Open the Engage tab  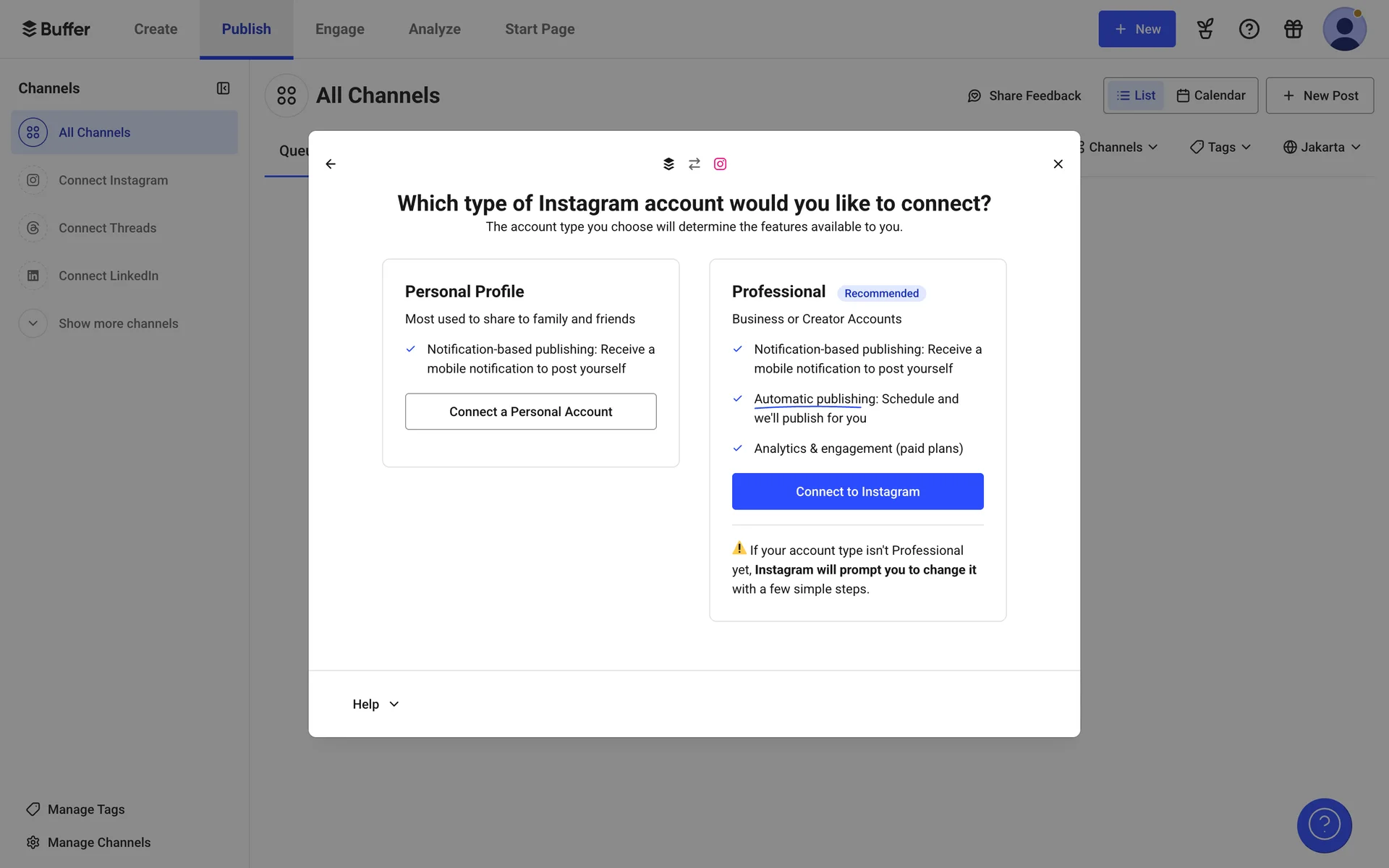pyautogui.click(x=339, y=29)
